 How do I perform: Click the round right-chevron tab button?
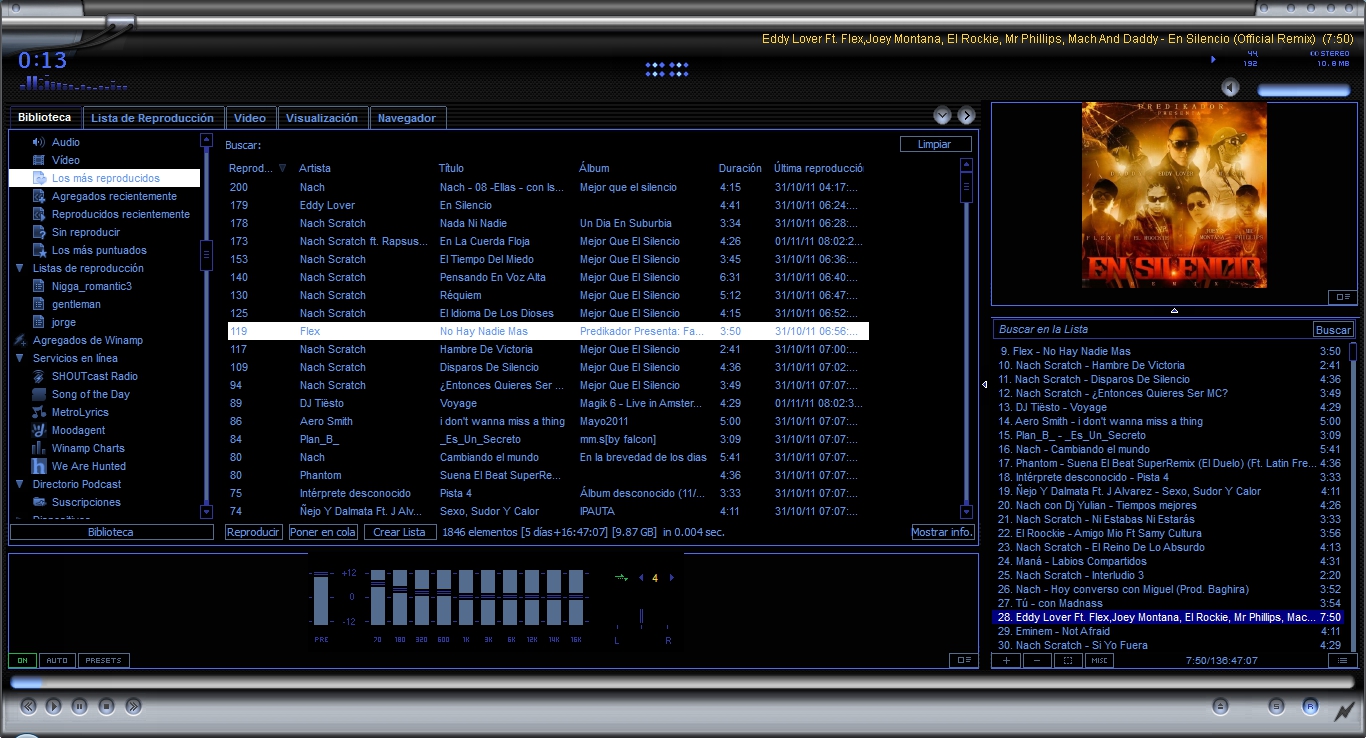pyautogui.click(x=966, y=115)
